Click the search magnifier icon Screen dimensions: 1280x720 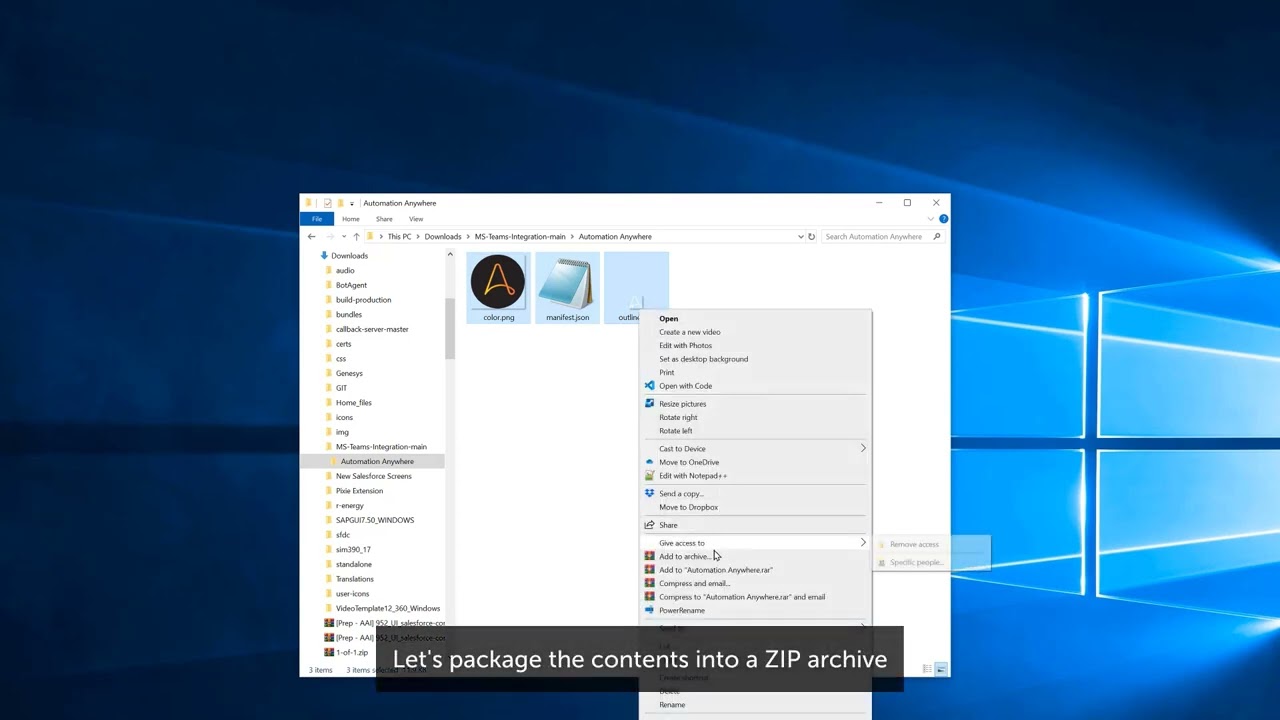(x=936, y=237)
